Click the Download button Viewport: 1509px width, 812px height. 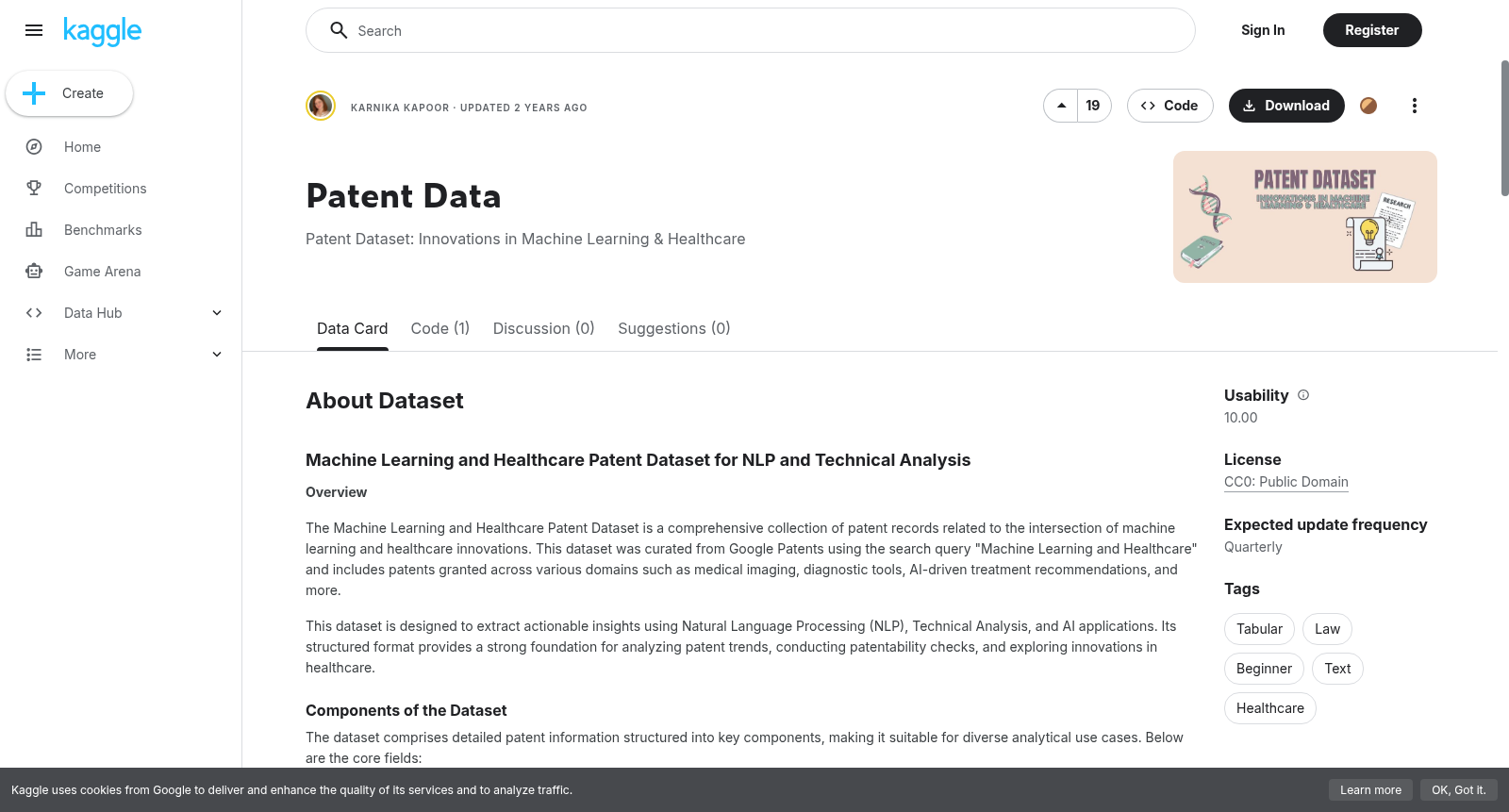tap(1286, 106)
